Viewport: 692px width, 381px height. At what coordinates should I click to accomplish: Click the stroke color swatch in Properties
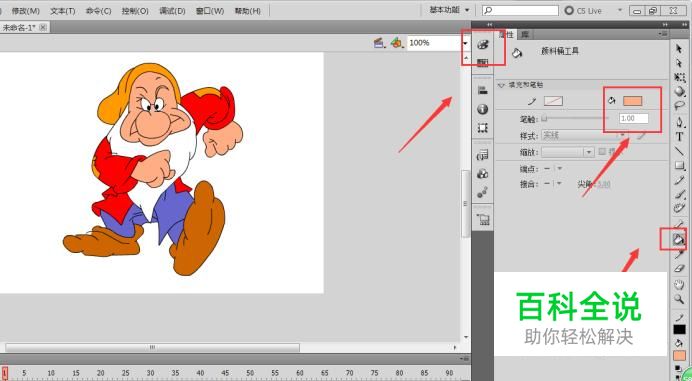pyautogui.click(x=553, y=101)
